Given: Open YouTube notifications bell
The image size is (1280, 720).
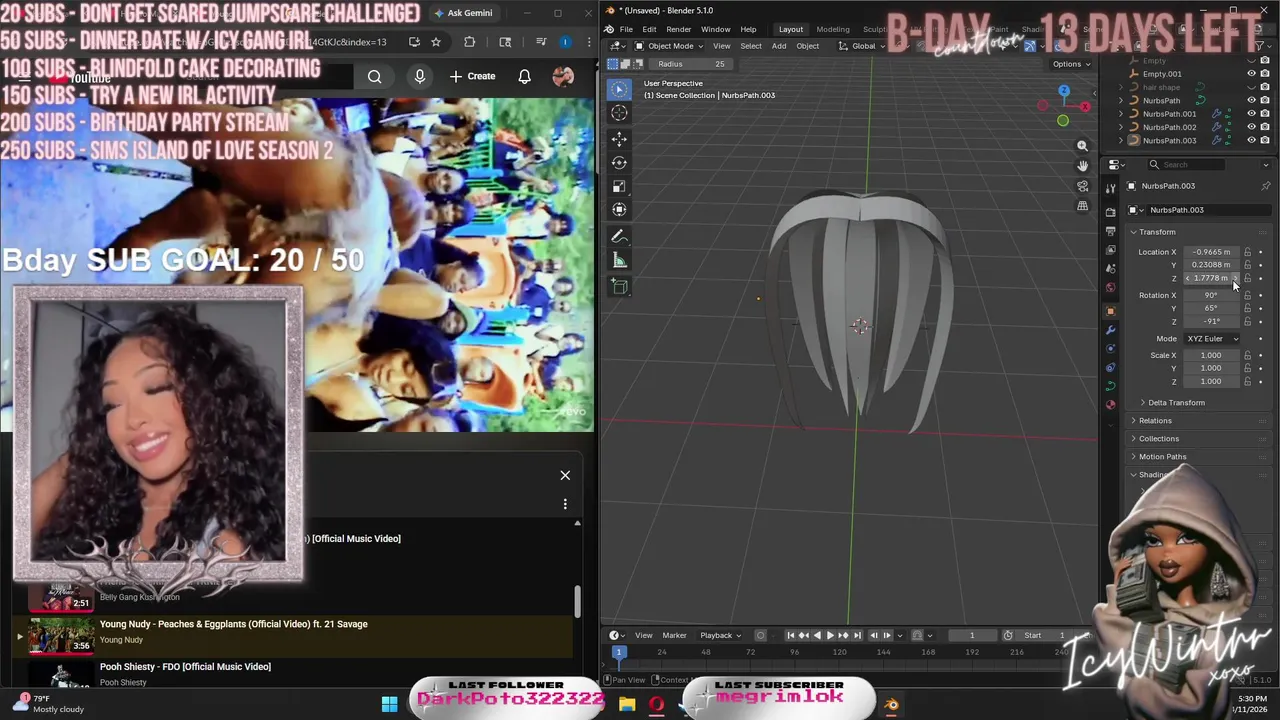Looking at the screenshot, I should point(524,76).
